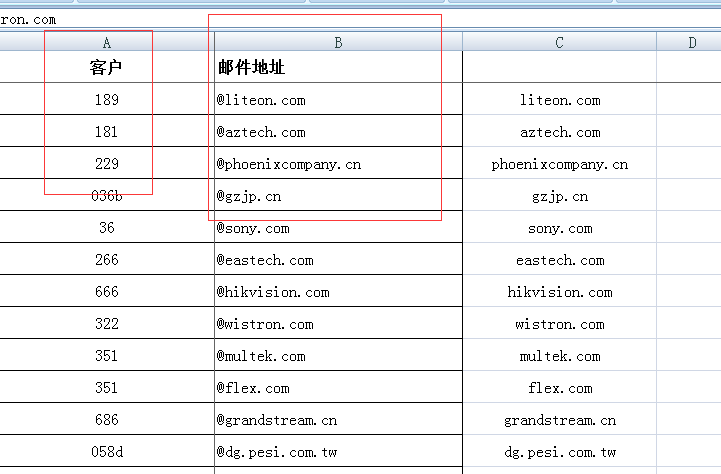This screenshot has height=474, width=721.
Task: Click the formula bar showing ron.com
Action: tap(360, 20)
